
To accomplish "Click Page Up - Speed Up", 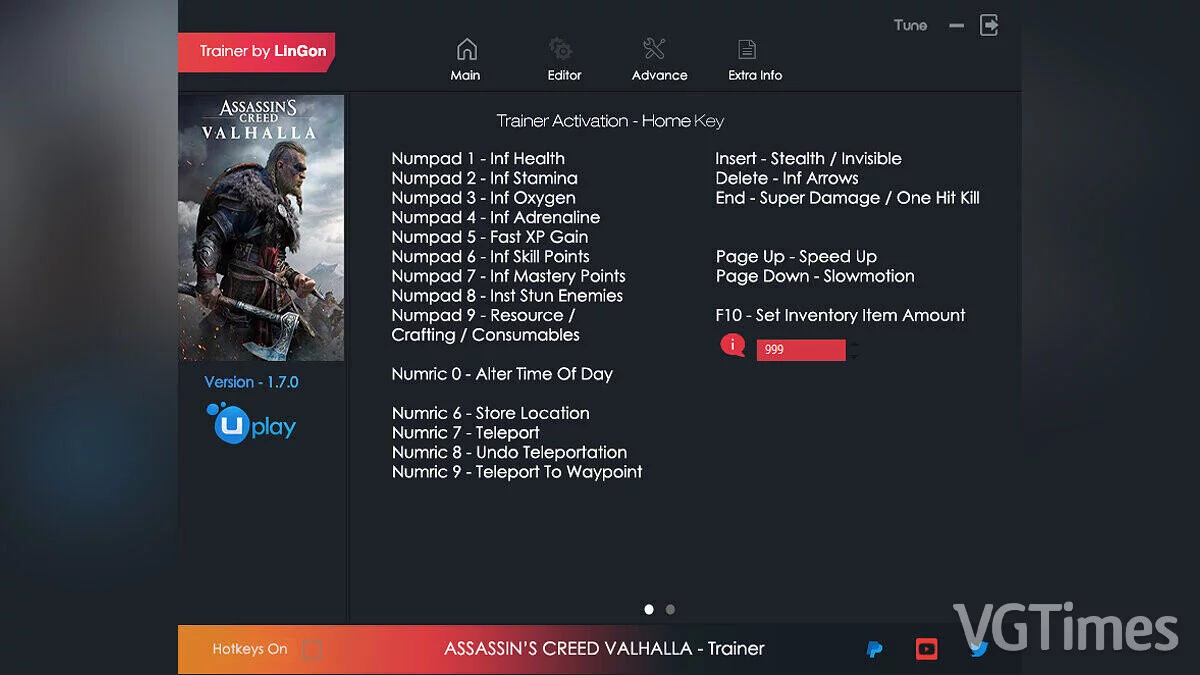I will coord(796,256).
